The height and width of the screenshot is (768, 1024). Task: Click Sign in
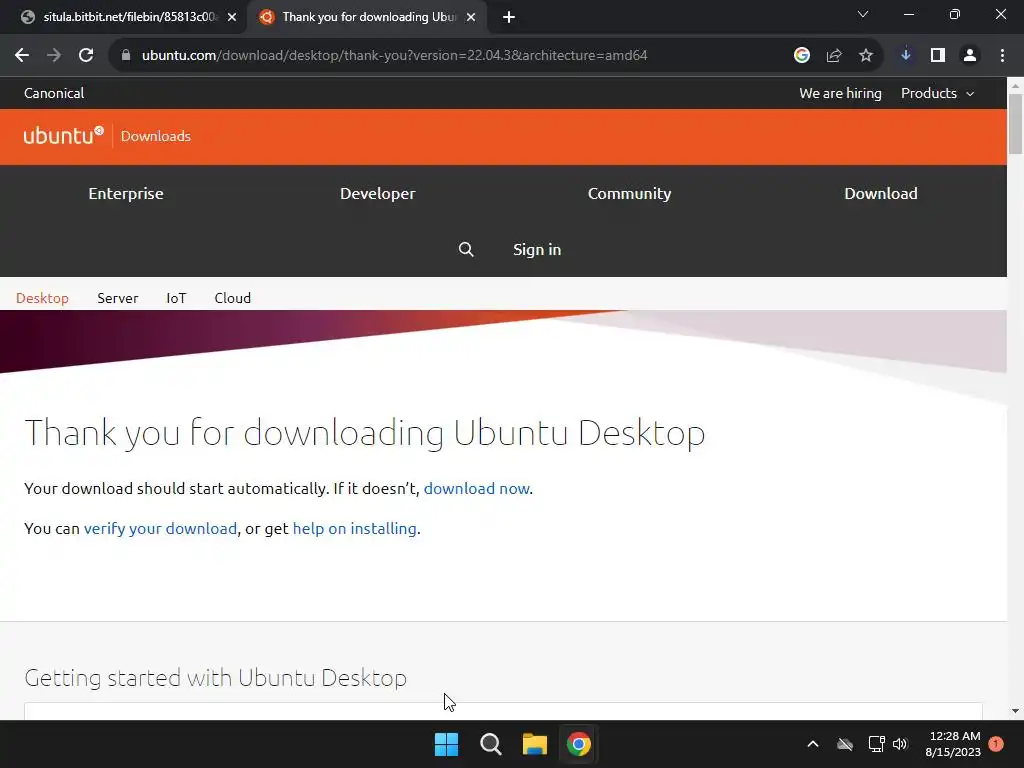(x=537, y=249)
